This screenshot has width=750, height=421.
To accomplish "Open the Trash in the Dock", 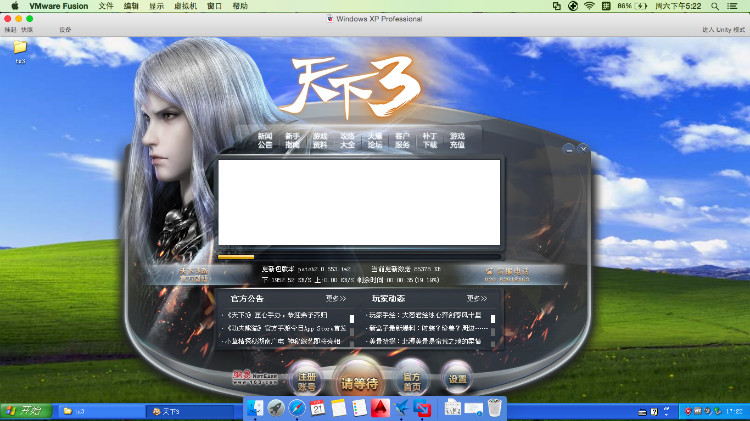I will pyautogui.click(x=495, y=408).
